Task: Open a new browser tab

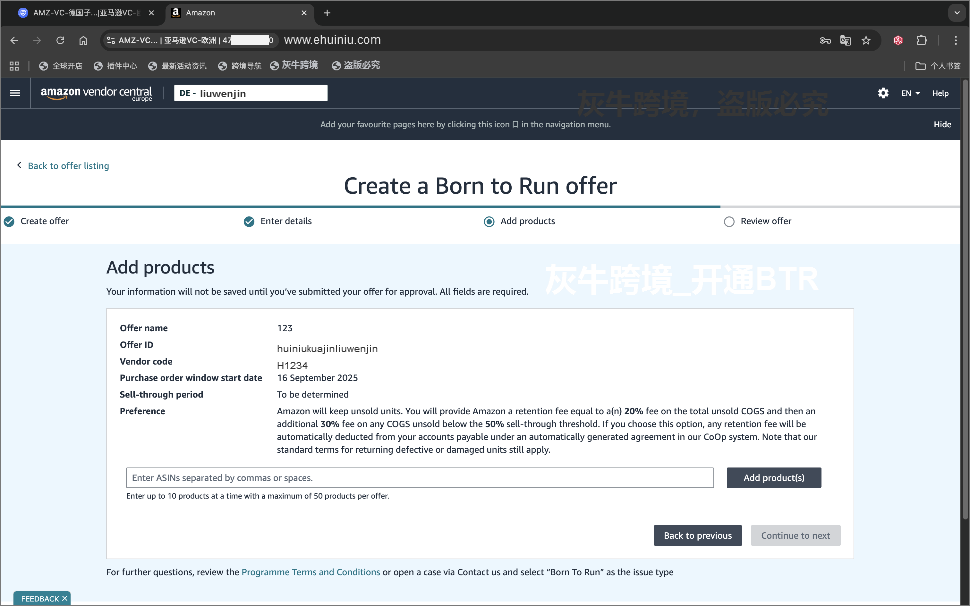Action: click(327, 13)
